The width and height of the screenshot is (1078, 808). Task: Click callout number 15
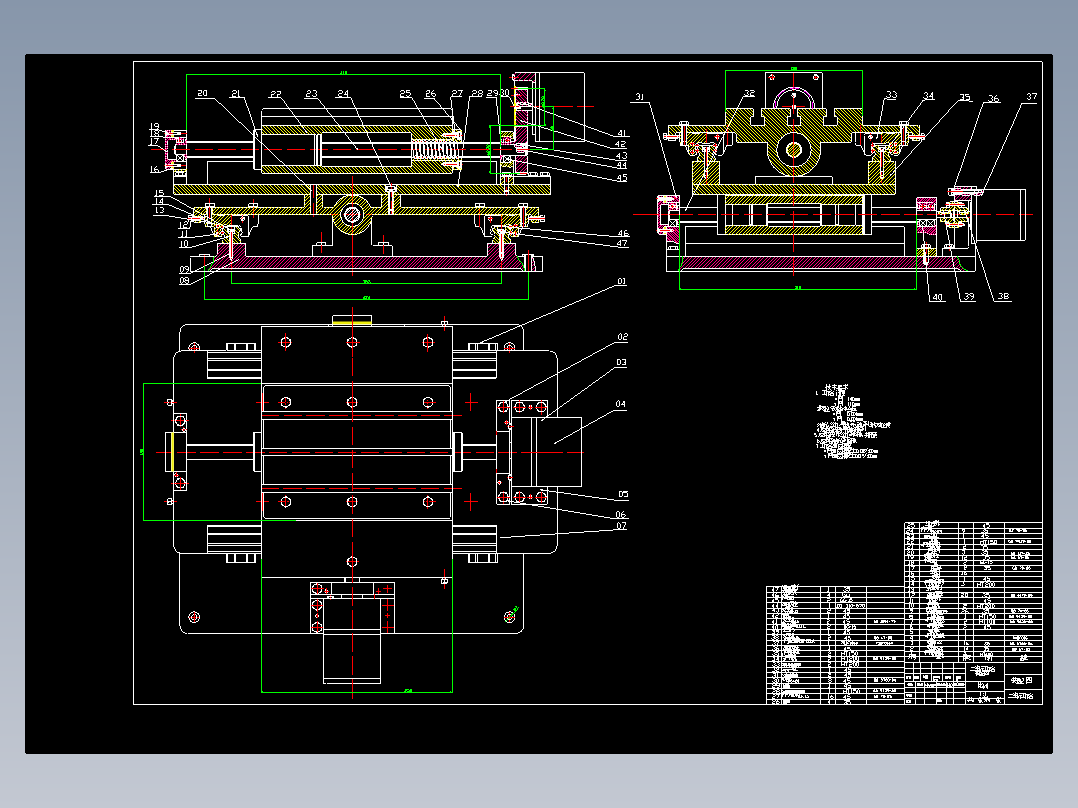tap(159, 193)
